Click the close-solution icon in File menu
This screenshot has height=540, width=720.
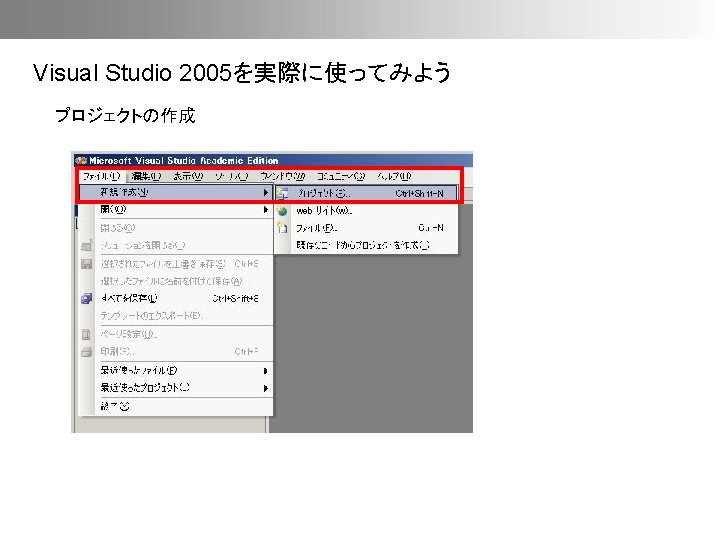coord(86,246)
